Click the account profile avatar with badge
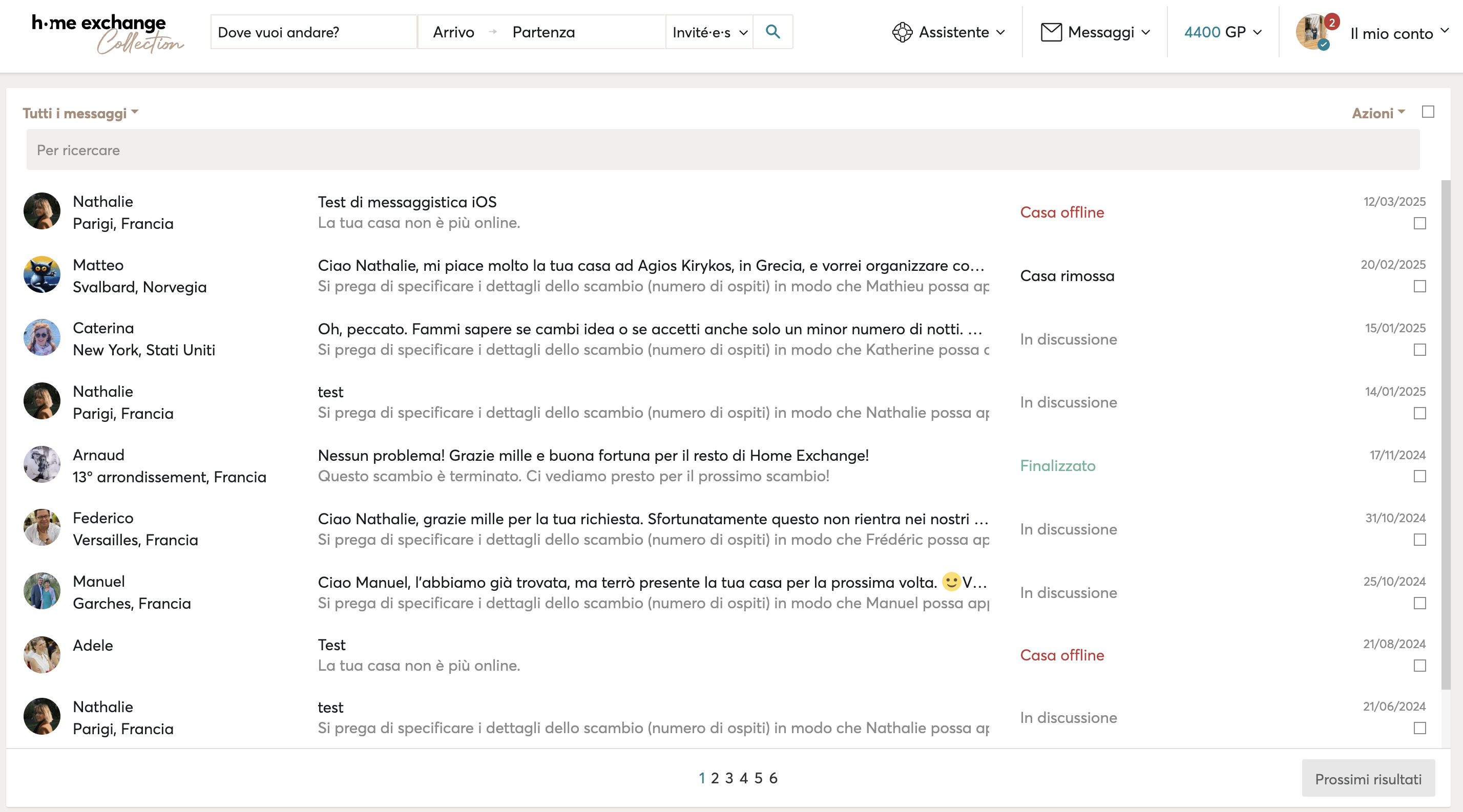Viewport: 1463px width, 812px height. (1313, 32)
